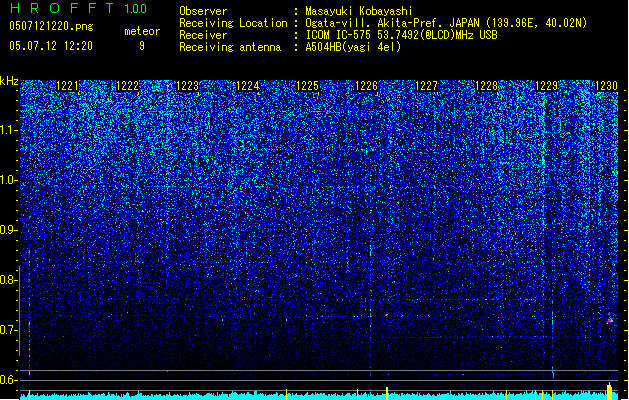Click the Receiving Location label

[x=233, y=23]
